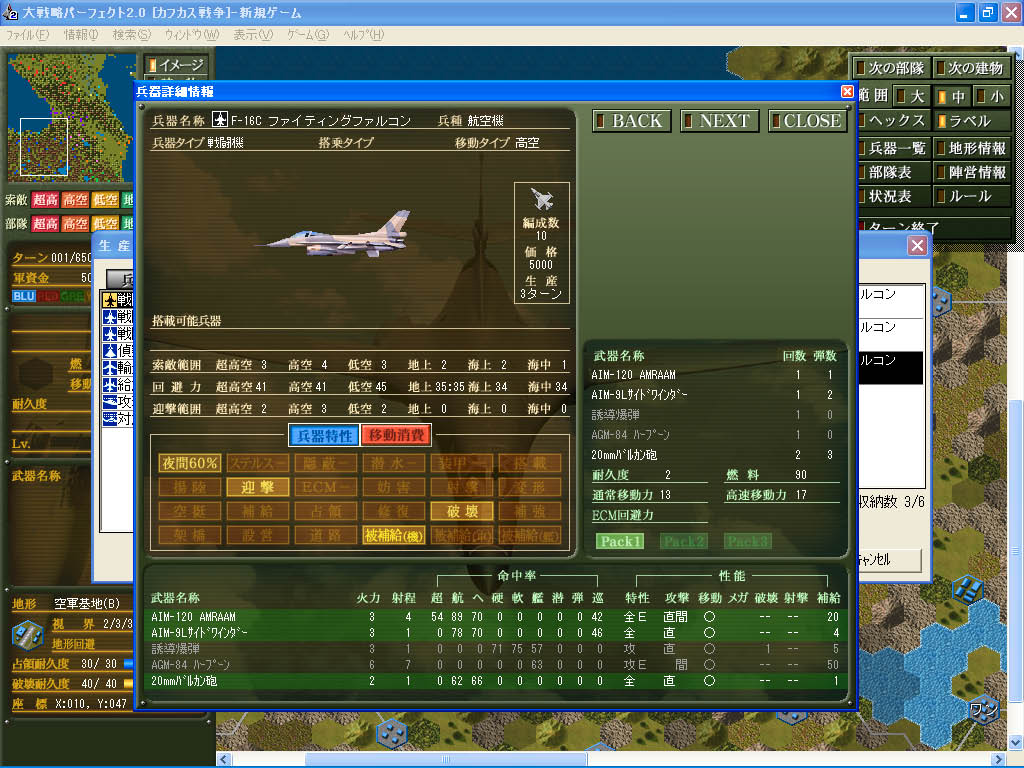
Task: Set map range to 小
Action: click(x=990, y=96)
